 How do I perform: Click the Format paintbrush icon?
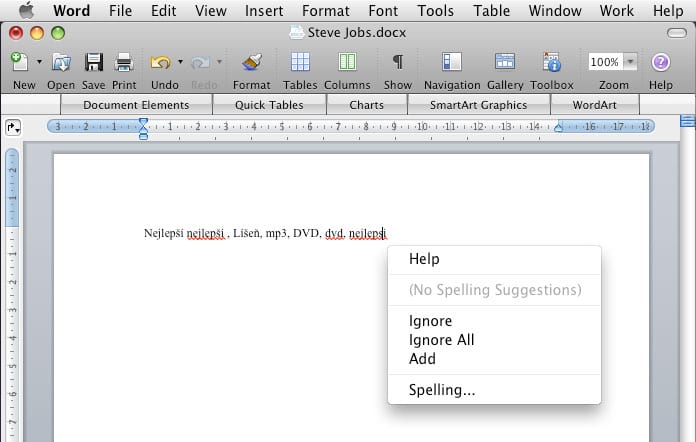click(x=252, y=62)
